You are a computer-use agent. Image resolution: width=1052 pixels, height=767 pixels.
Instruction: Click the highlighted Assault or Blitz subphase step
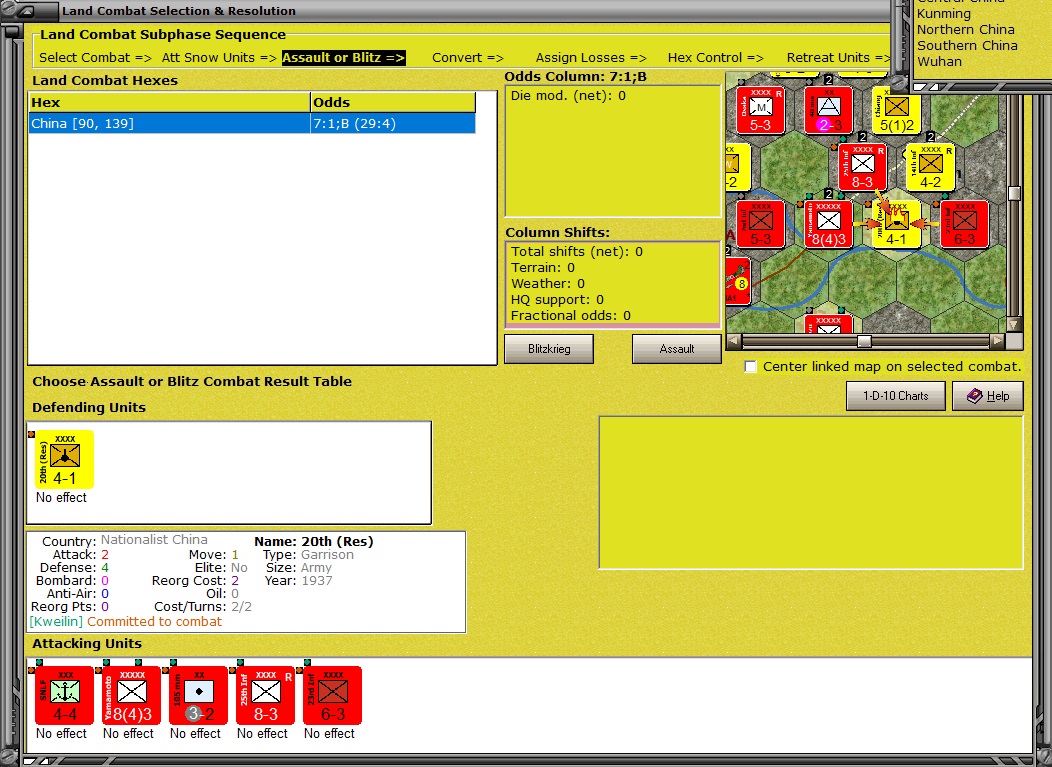coord(344,58)
